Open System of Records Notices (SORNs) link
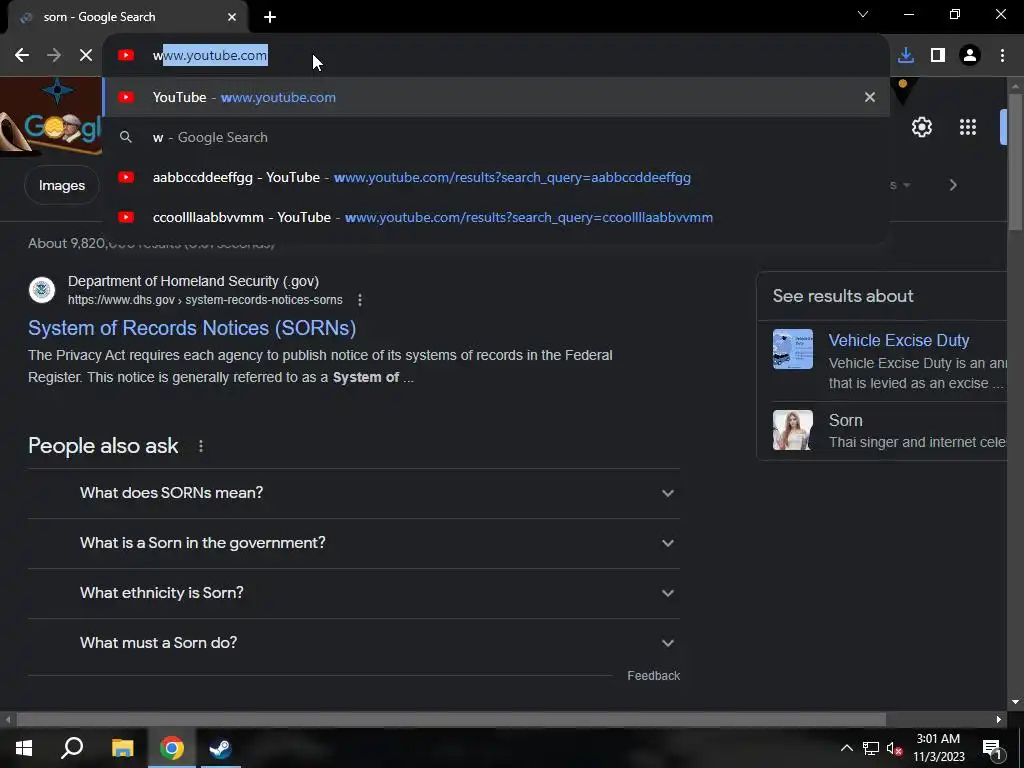1024x768 pixels. [x=192, y=328]
